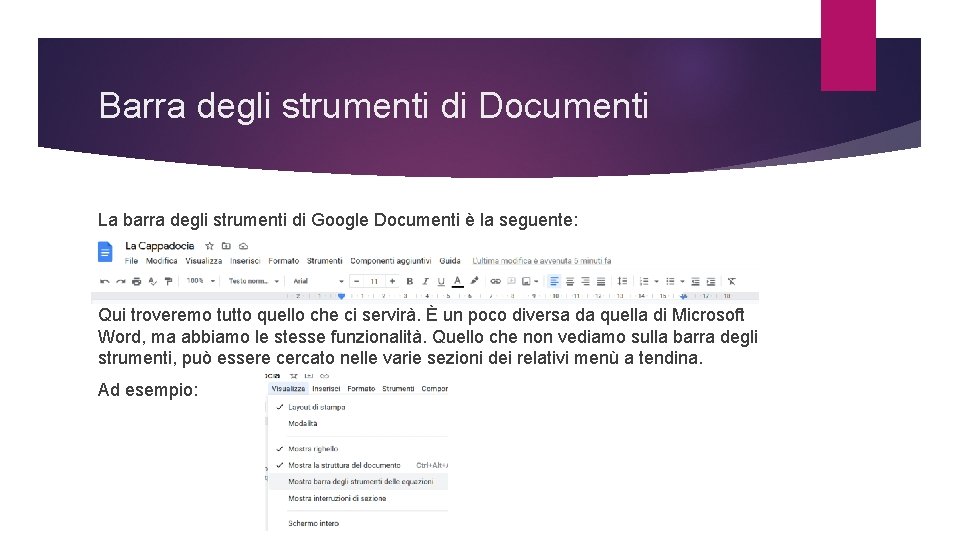This screenshot has width=960, height=540.
Task: Choose the text color A button
Action: click(457, 282)
